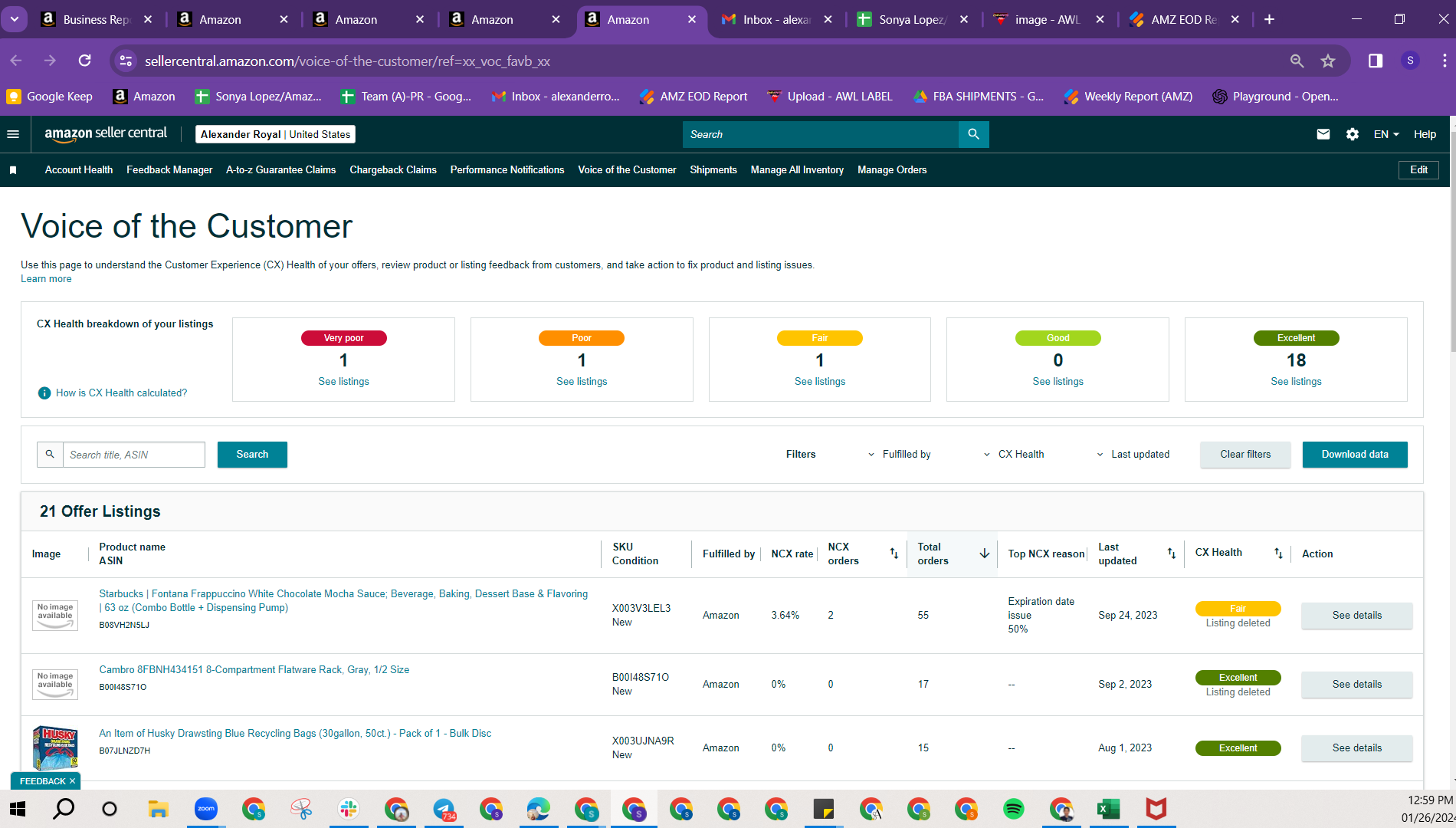Open the Google Keep bookmark
The image size is (1456, 828).
50,97
